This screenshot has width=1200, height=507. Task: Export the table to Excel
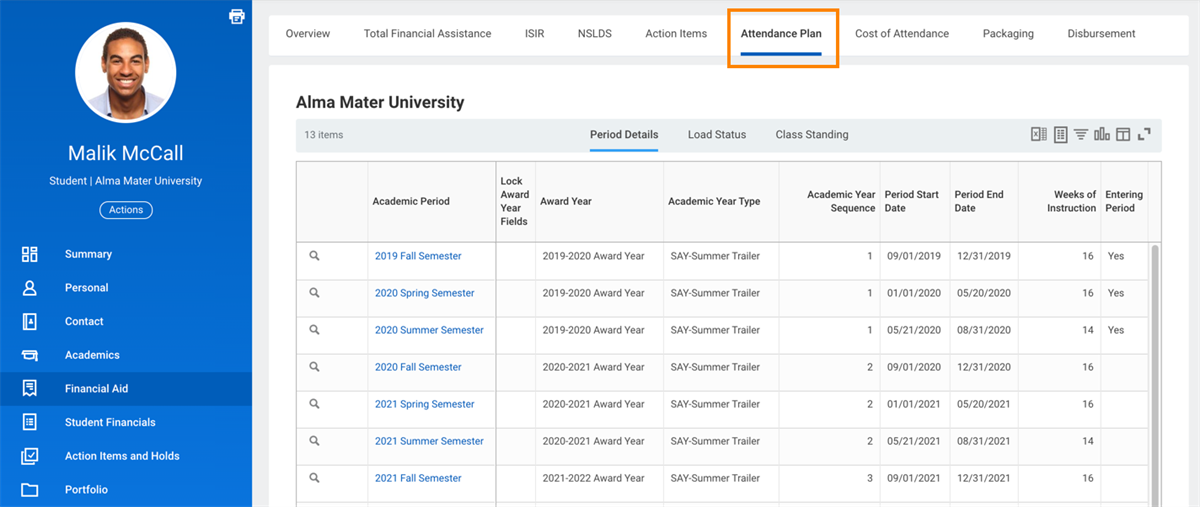point(1039,134)
